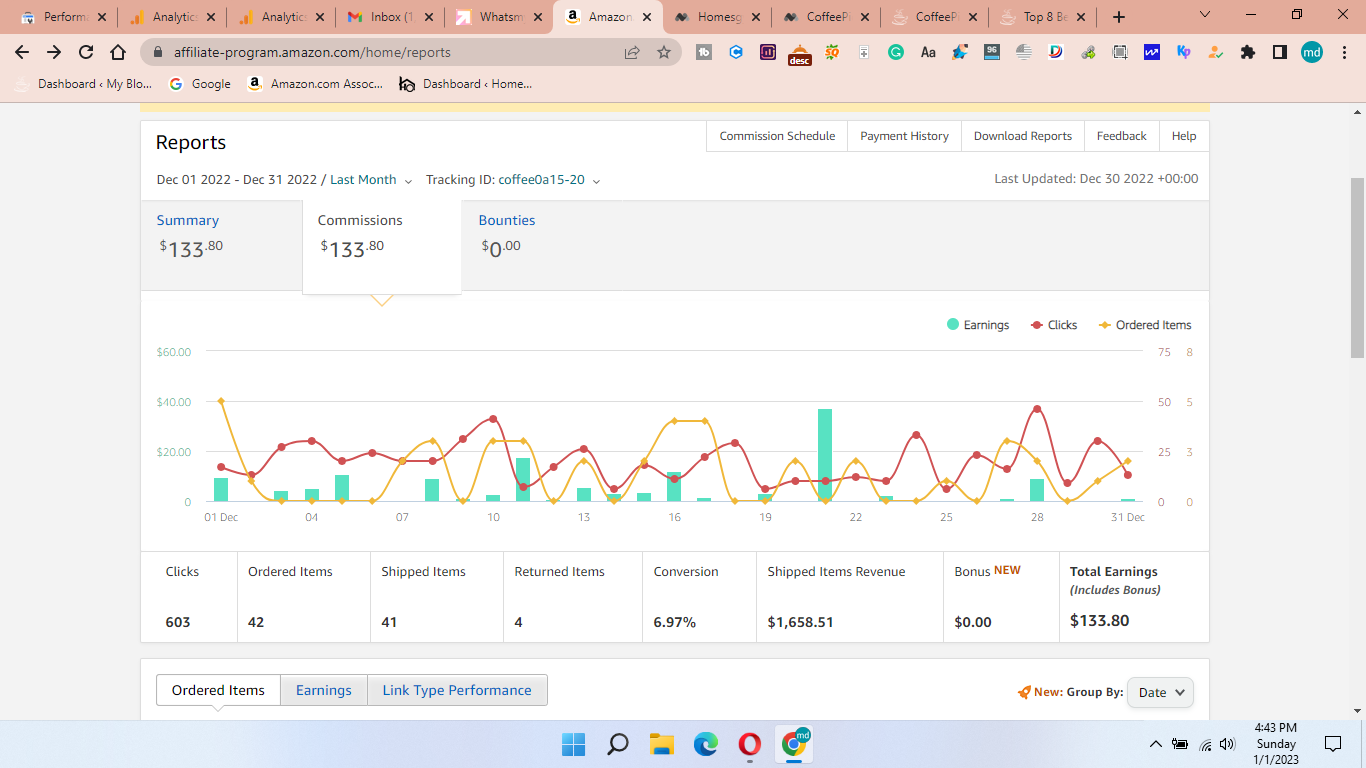
Task: Open the Chrome three-dot menu
Action: [1344, 52]
